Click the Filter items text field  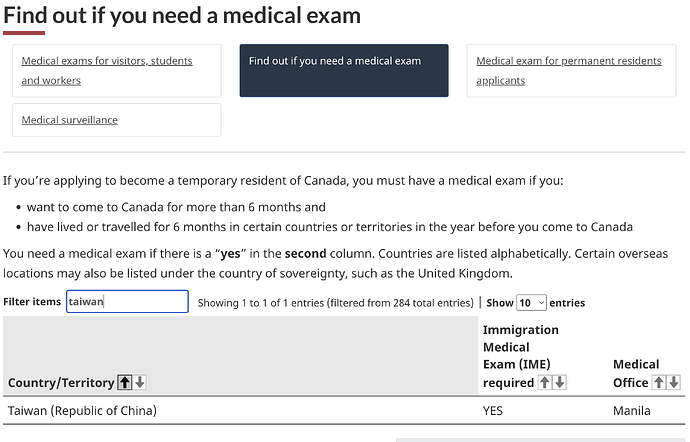(127, 302)
